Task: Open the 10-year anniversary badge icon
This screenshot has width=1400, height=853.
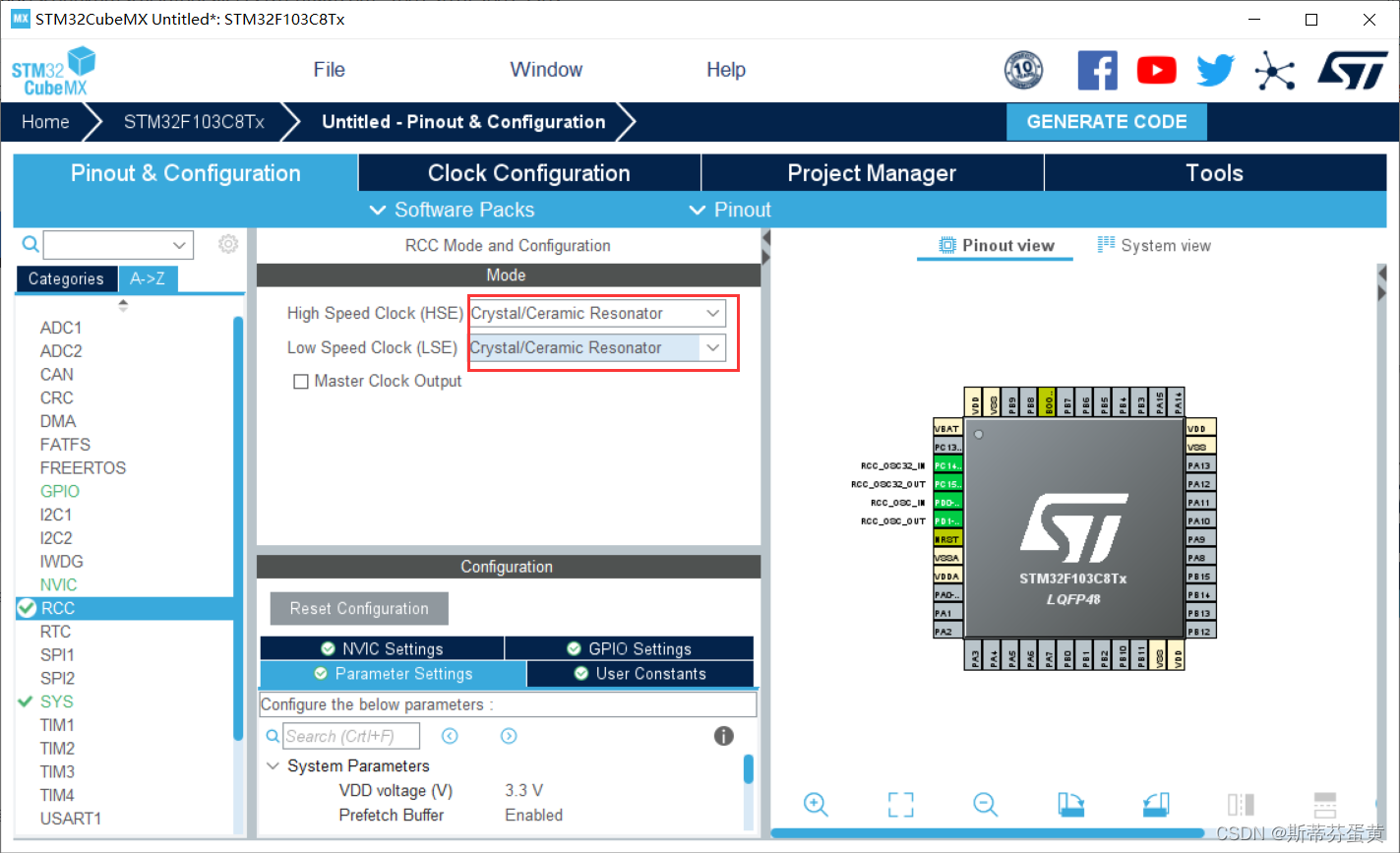Action: coord(1023,71)
